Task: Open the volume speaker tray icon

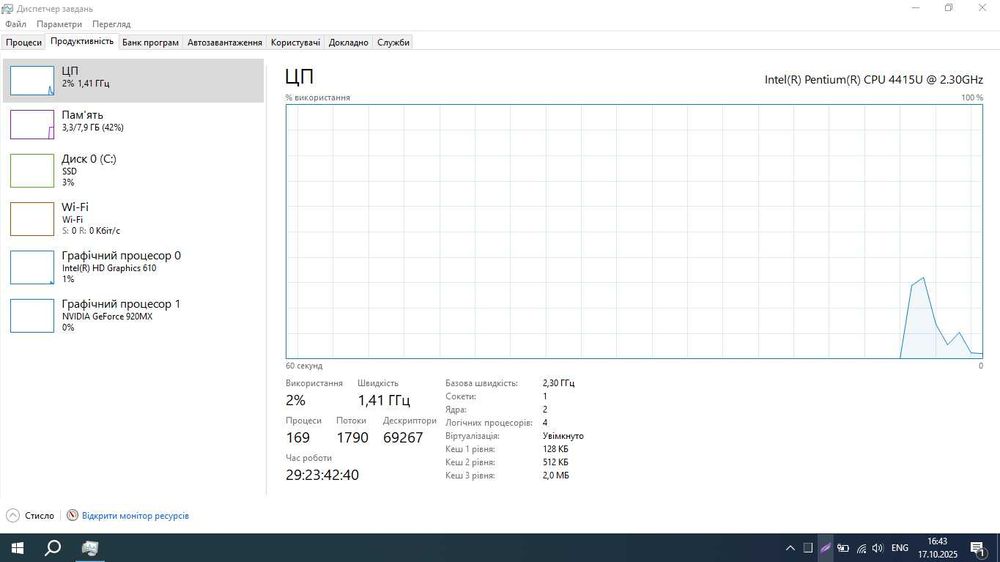Action: [878, 548]
